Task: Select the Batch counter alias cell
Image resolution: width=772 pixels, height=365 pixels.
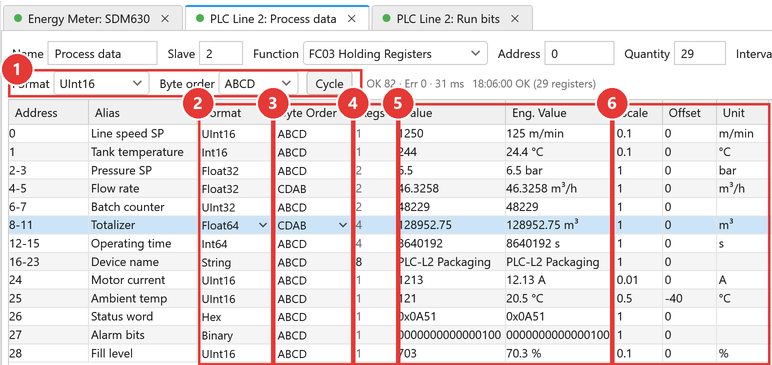Action: coord(143,207)
